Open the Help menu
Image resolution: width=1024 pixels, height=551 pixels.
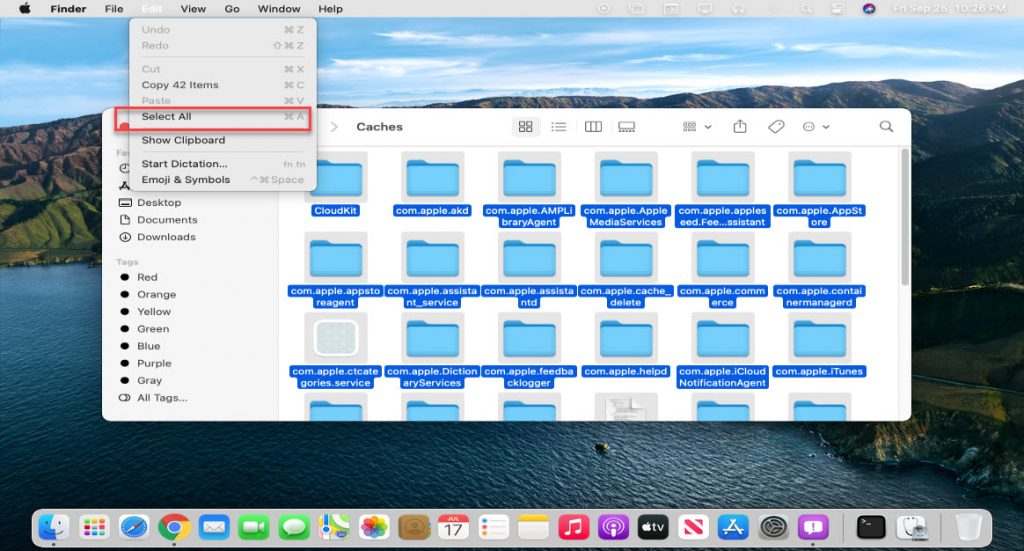330,8
